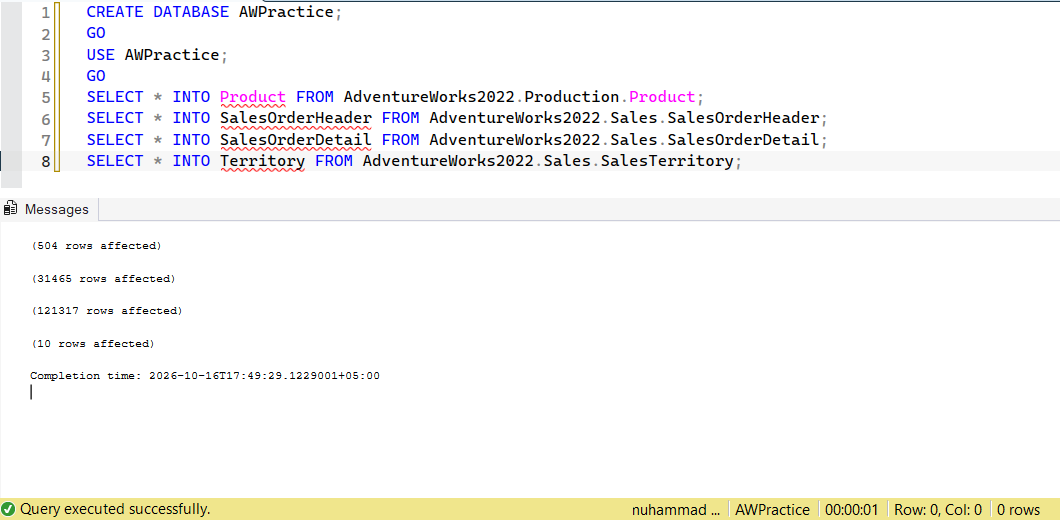Click line number 5 in the gutter

coord(45,97)
